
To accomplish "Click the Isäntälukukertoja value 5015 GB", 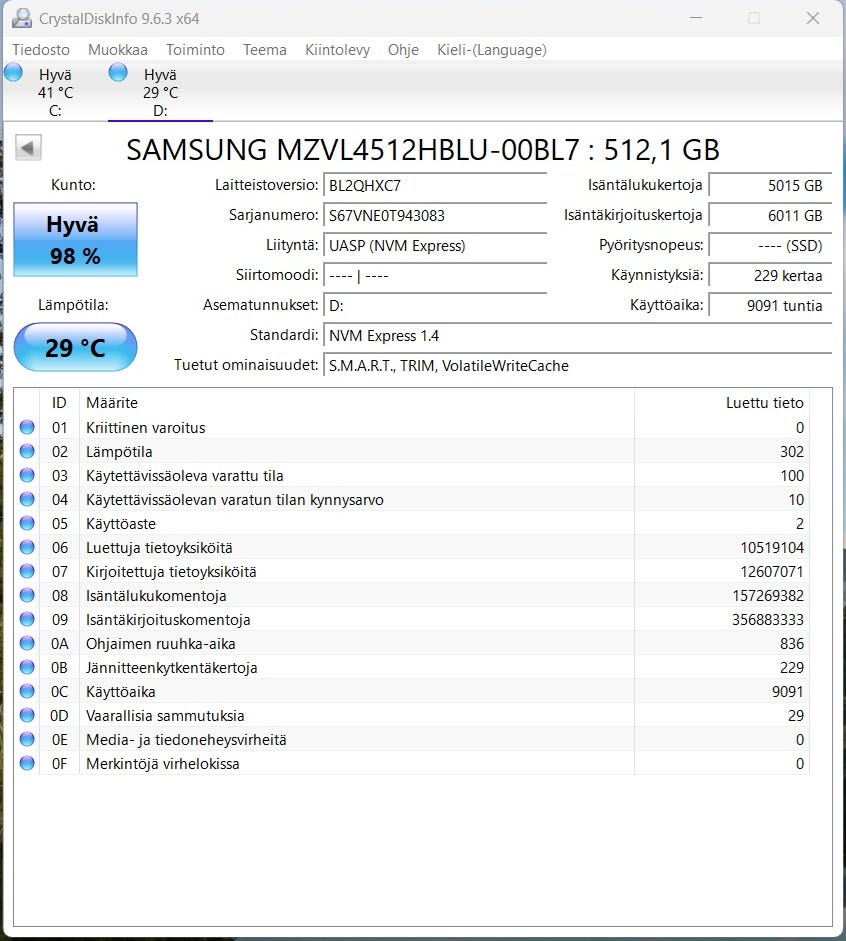I will coord(770,185).
